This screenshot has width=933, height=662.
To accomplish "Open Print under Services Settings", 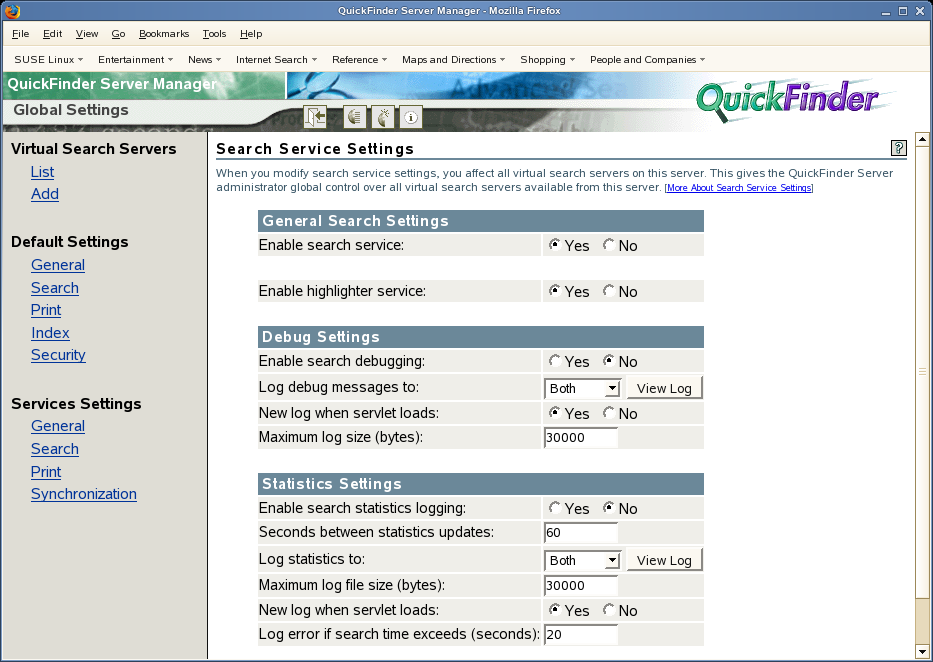I will [46, 472].
